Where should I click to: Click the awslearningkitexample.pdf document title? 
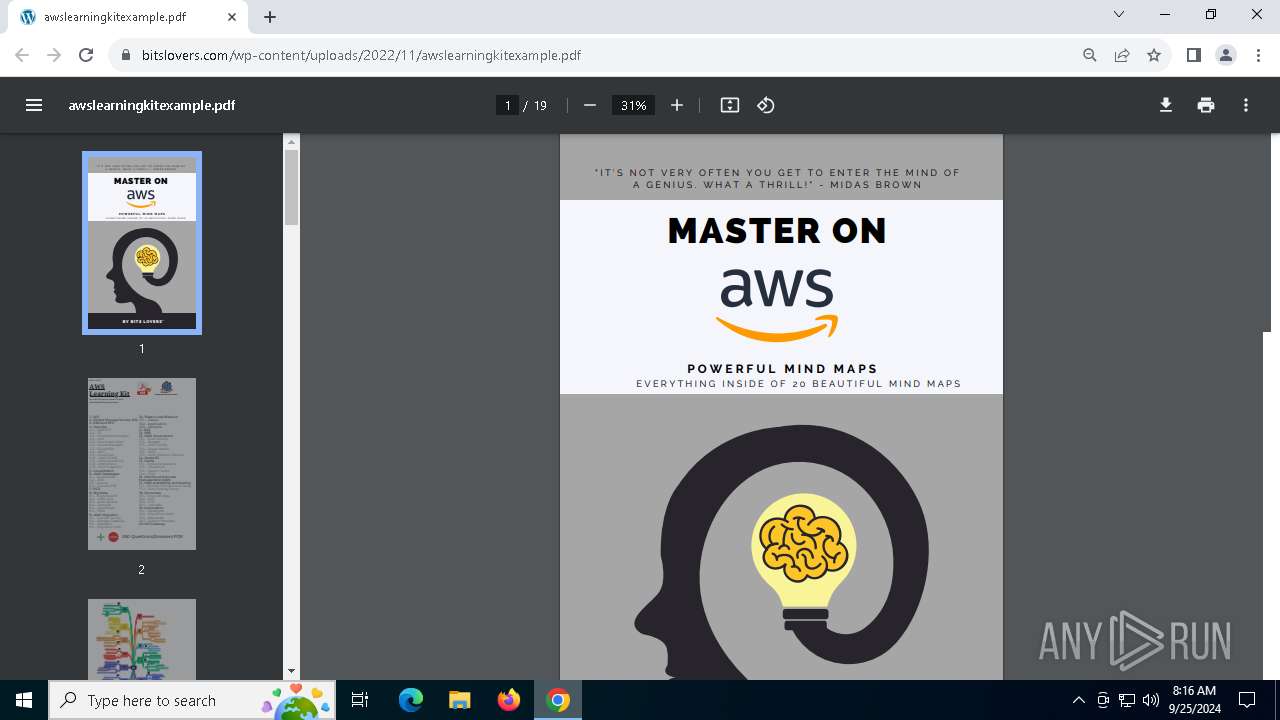152,105
